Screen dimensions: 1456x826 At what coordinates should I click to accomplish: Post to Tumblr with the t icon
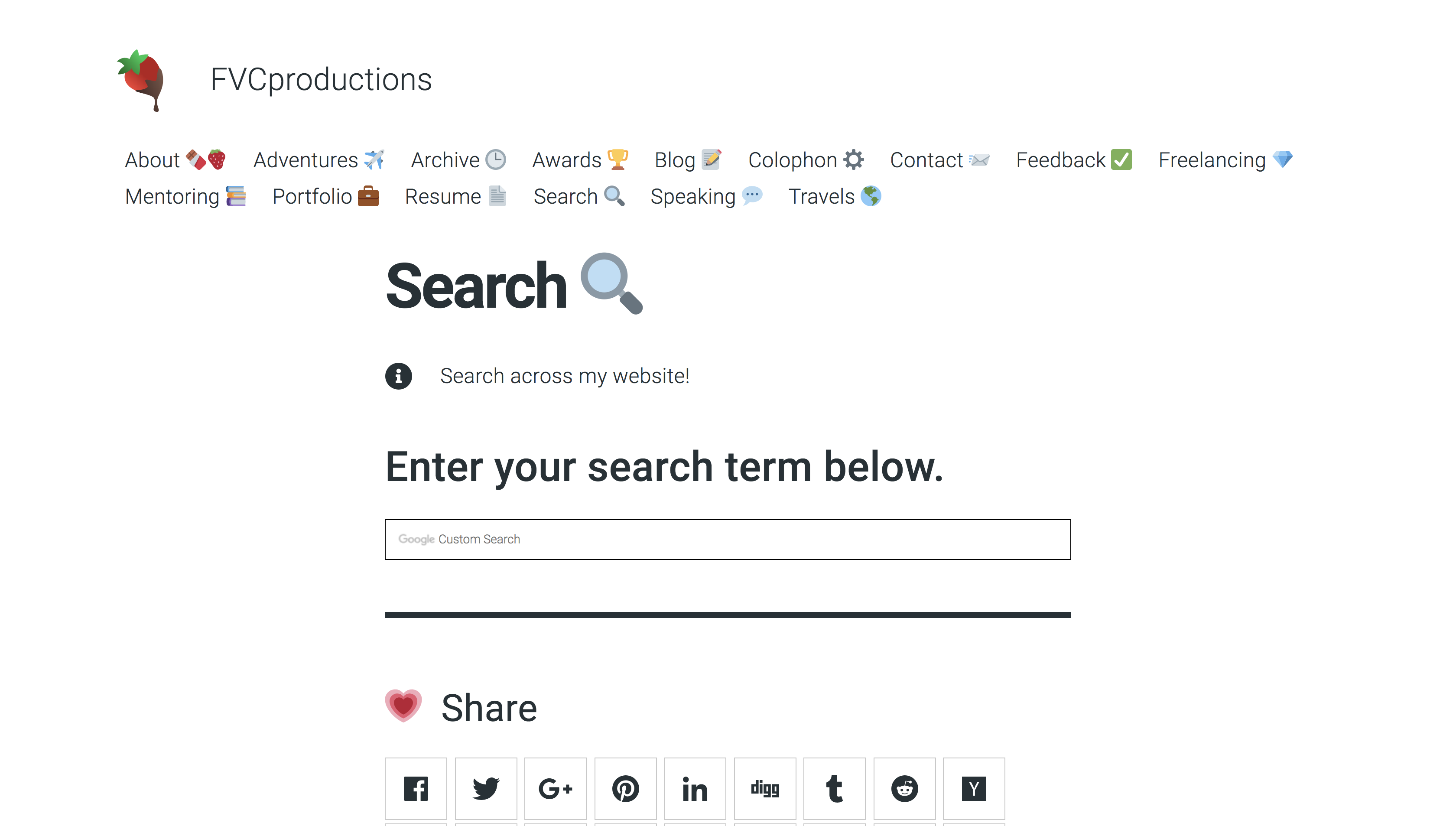pyautogui.click(x=834, y=788)
